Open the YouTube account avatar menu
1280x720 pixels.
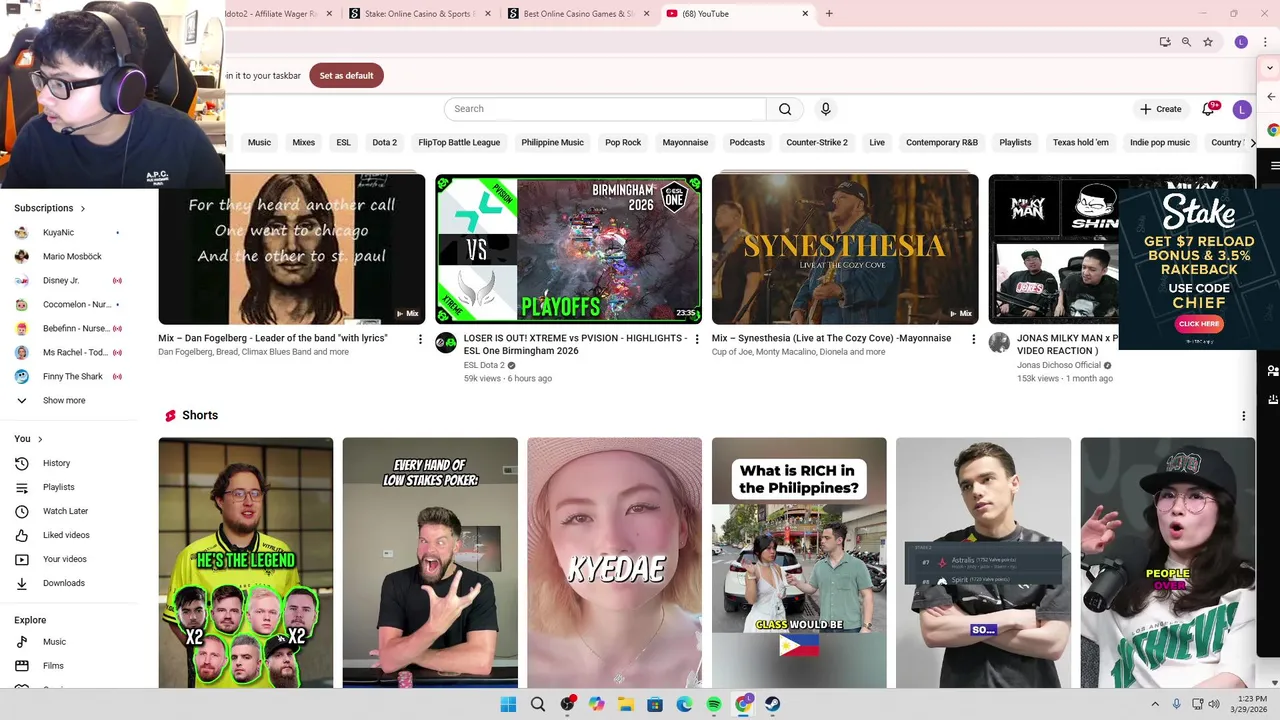(1241, 109)
